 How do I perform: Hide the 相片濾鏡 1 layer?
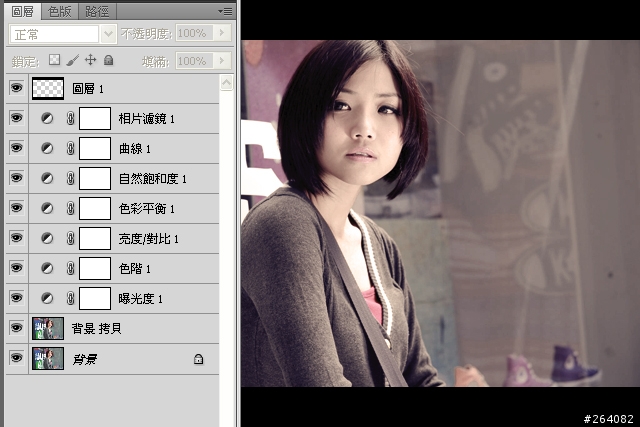[16, 118]
